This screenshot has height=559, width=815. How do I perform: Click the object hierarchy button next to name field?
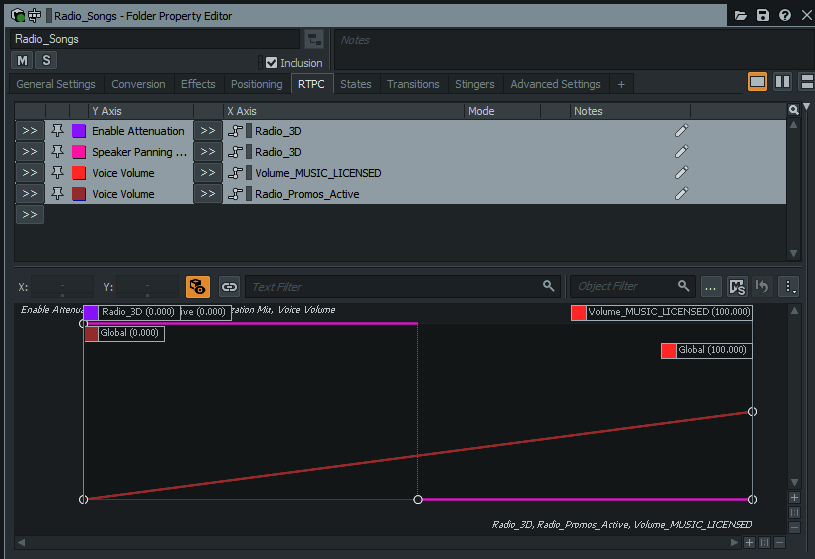point(313,39)
